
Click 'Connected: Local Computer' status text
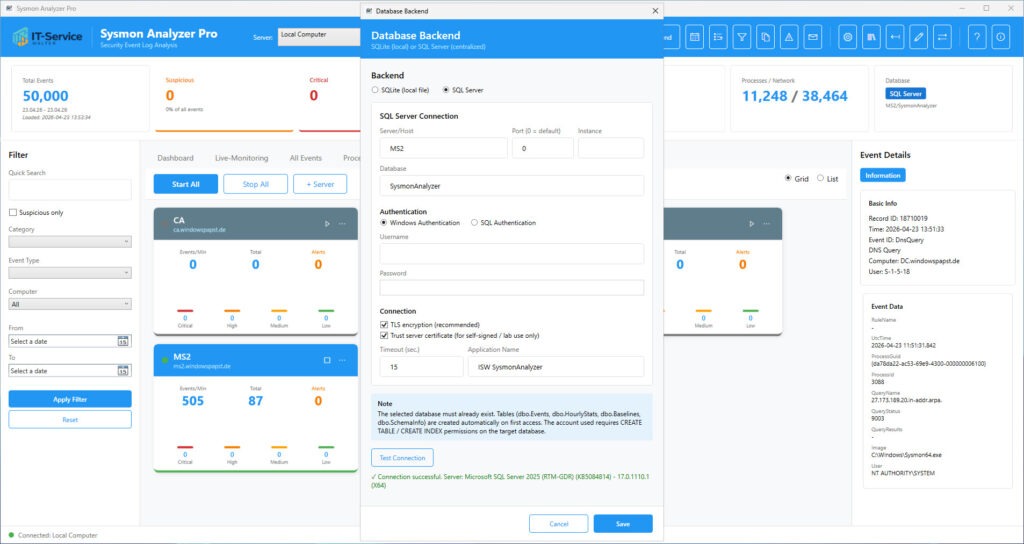(57, 535)
